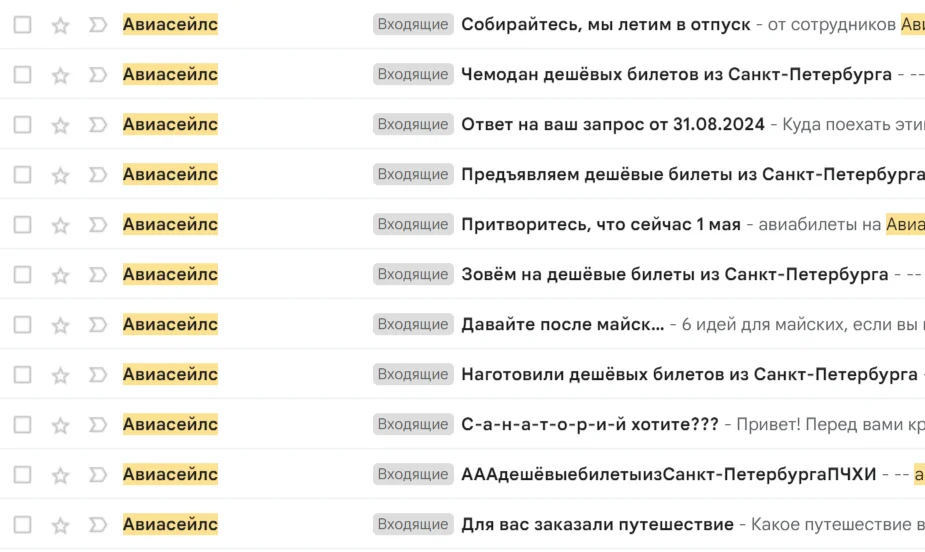This screenshot has width=925, height=552.
Task: Open the "Притворитесь, что сейчас 1 мая" message
Action: coord(600,225)
